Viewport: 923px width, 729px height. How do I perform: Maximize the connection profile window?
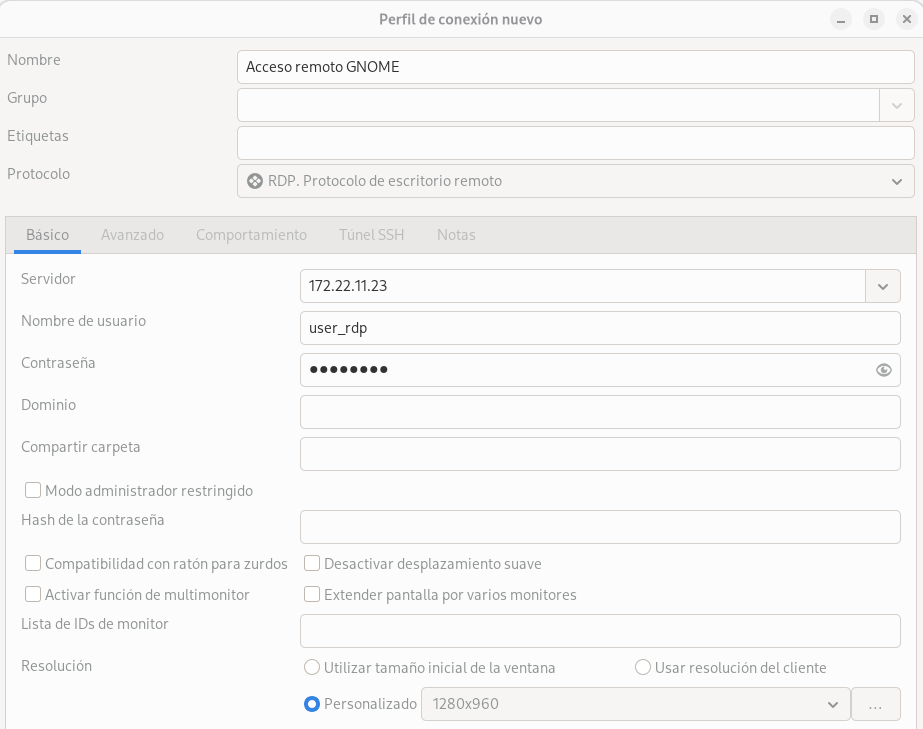coord(874,19)
